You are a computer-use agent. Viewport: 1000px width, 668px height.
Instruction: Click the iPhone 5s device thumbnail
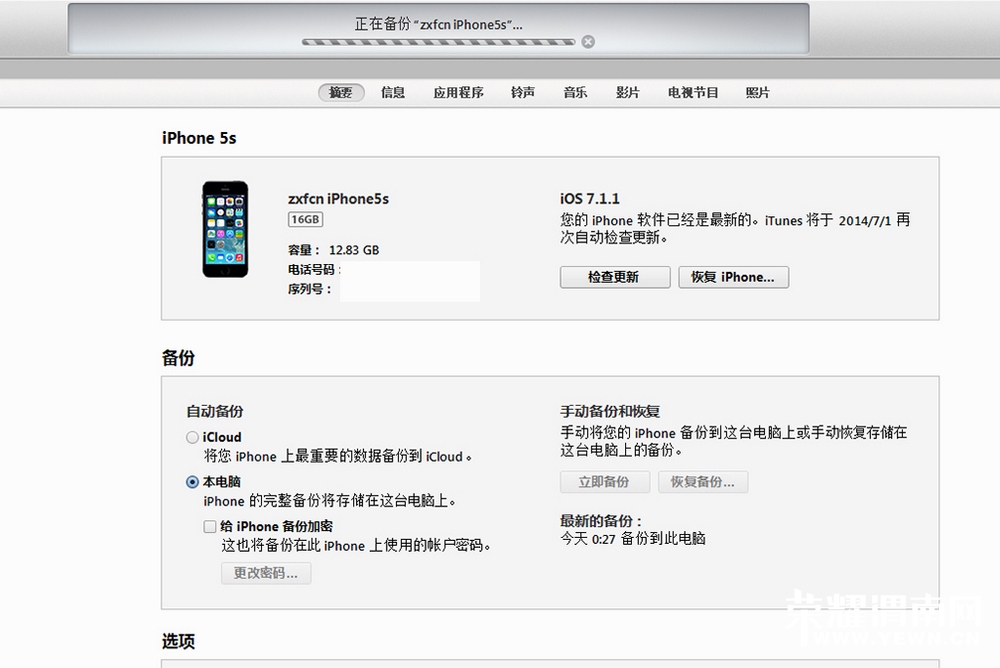[x=225, y=229]
